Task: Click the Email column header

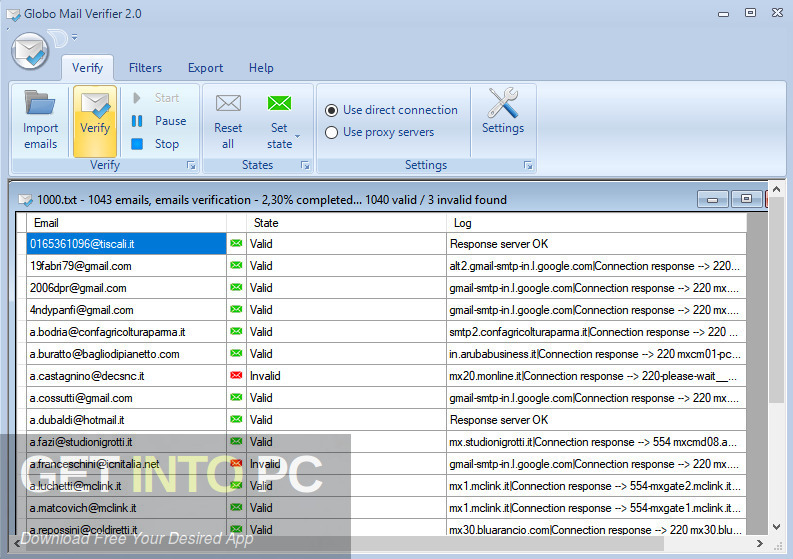Action: pos(126,223)
